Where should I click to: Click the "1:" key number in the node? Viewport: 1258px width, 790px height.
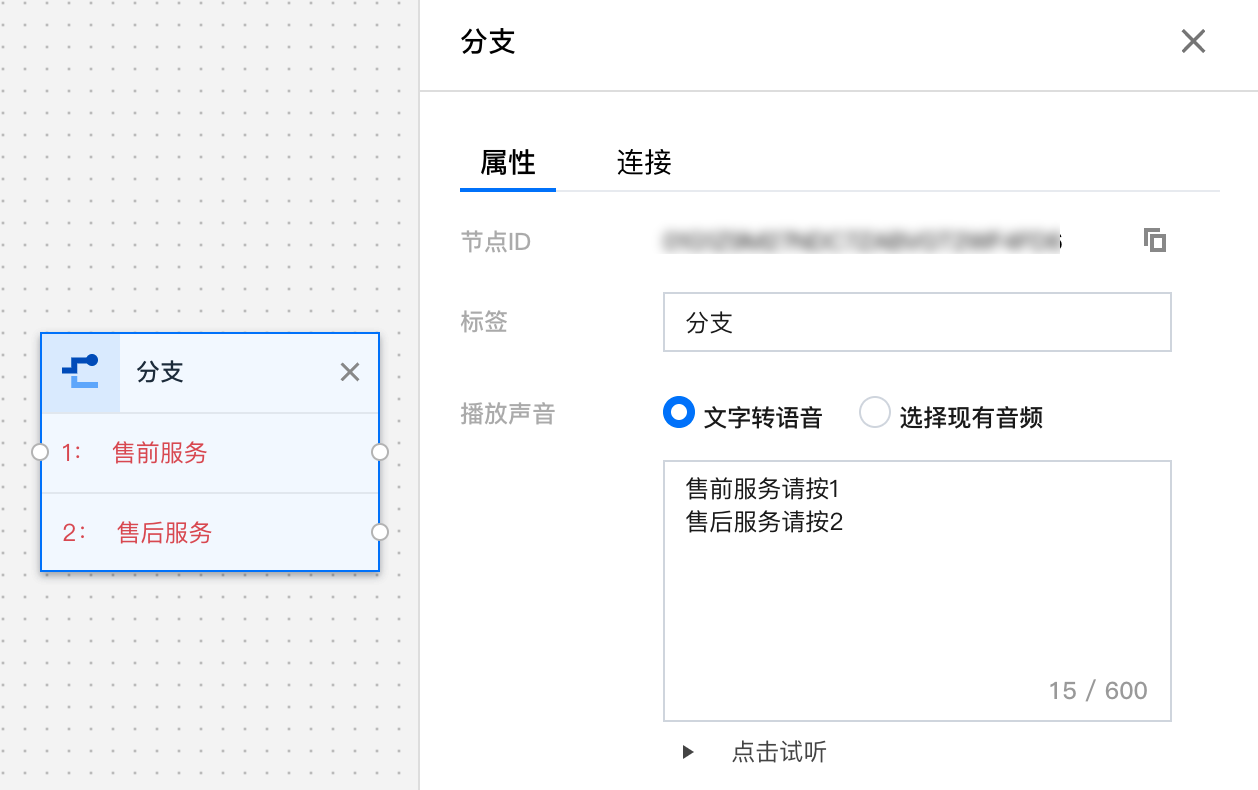[x=72, y=453]
